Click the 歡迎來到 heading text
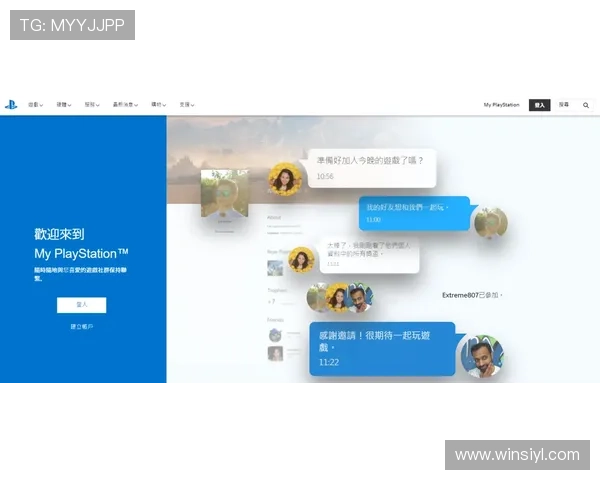 [59, 234]
